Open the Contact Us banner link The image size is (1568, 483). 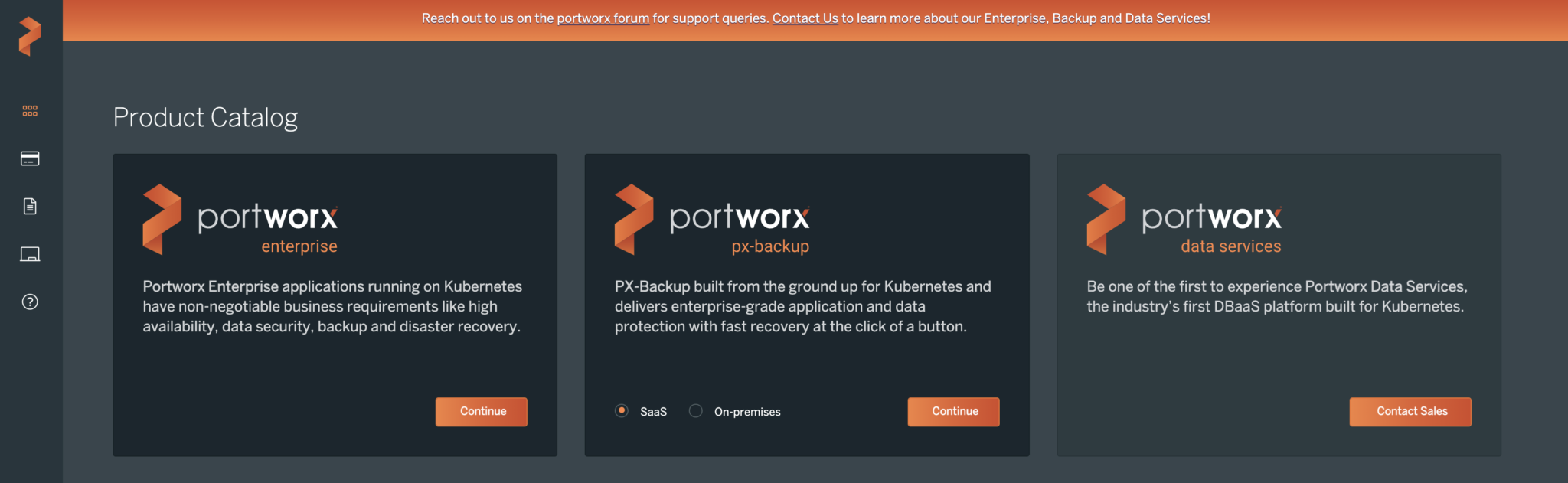click(x=805, y=18)
